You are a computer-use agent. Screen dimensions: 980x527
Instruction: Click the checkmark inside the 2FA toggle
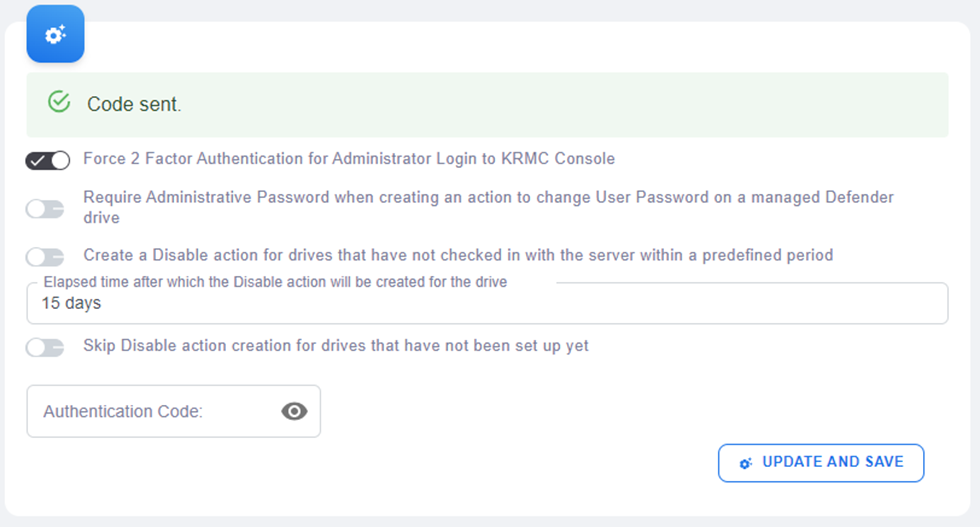coord(38,160)
